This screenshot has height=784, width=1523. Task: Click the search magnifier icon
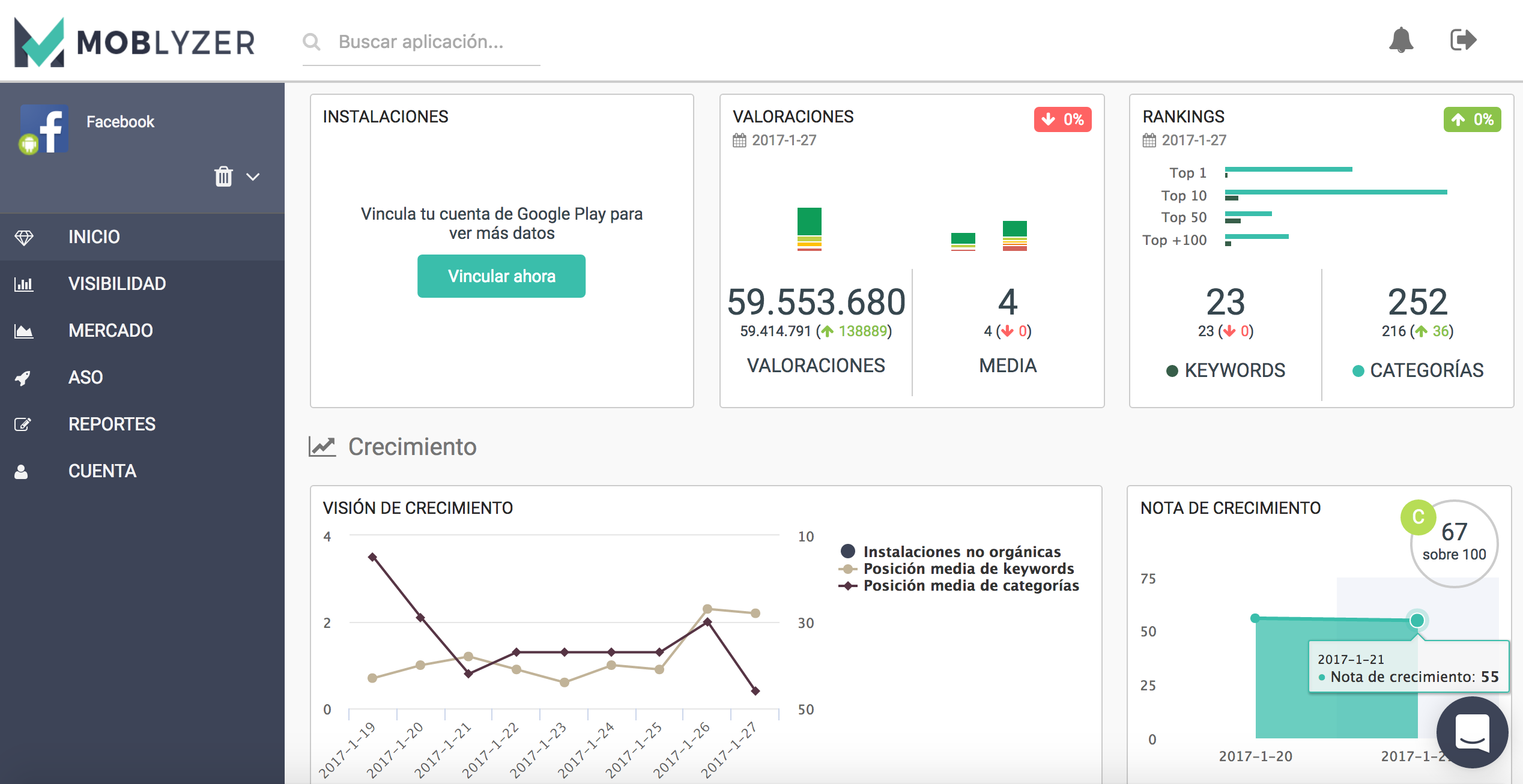312,42
